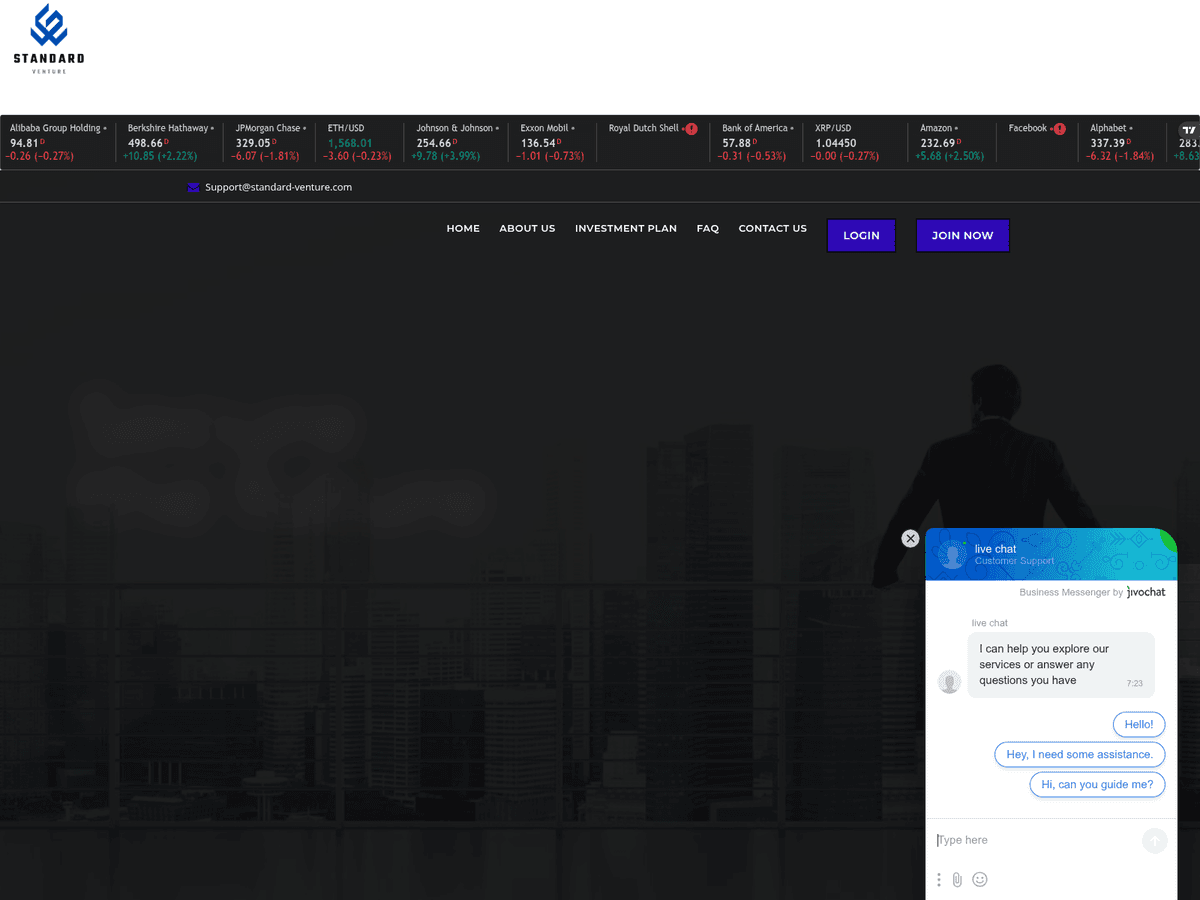This screenshot has width=1200, height=900.
Task: Click the agent avatar beside chat message
Action: pos(950,682)
